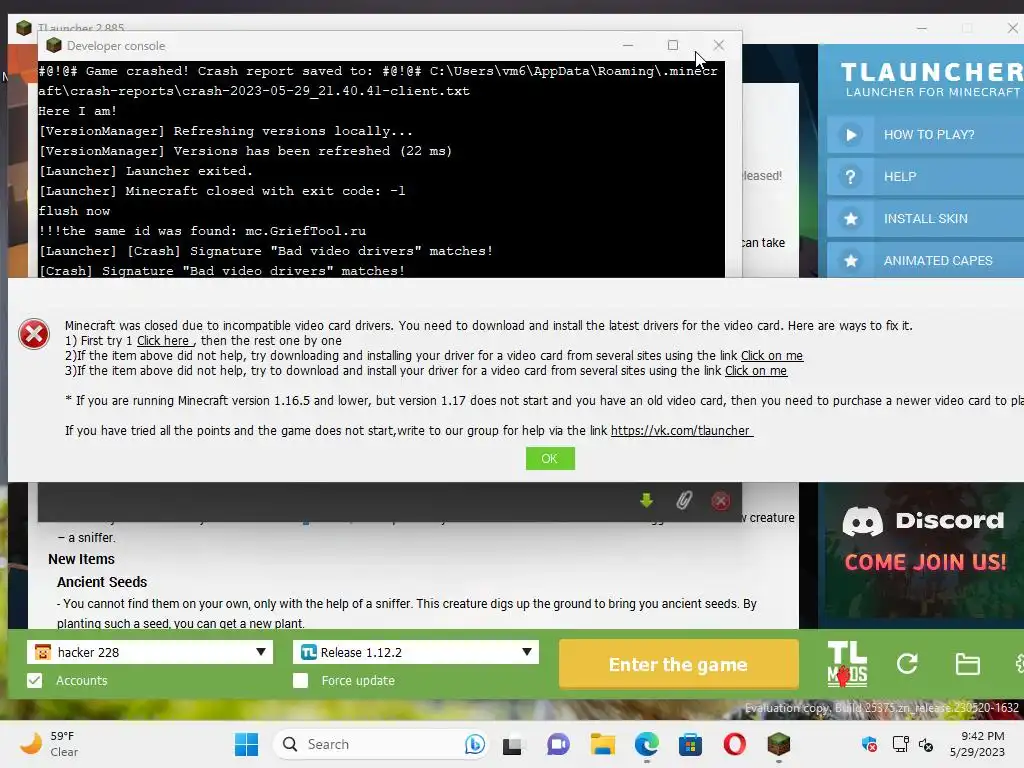
Task: Open HOW TO PLAY? in TLauncher sidebar
Action: (925, 135)
